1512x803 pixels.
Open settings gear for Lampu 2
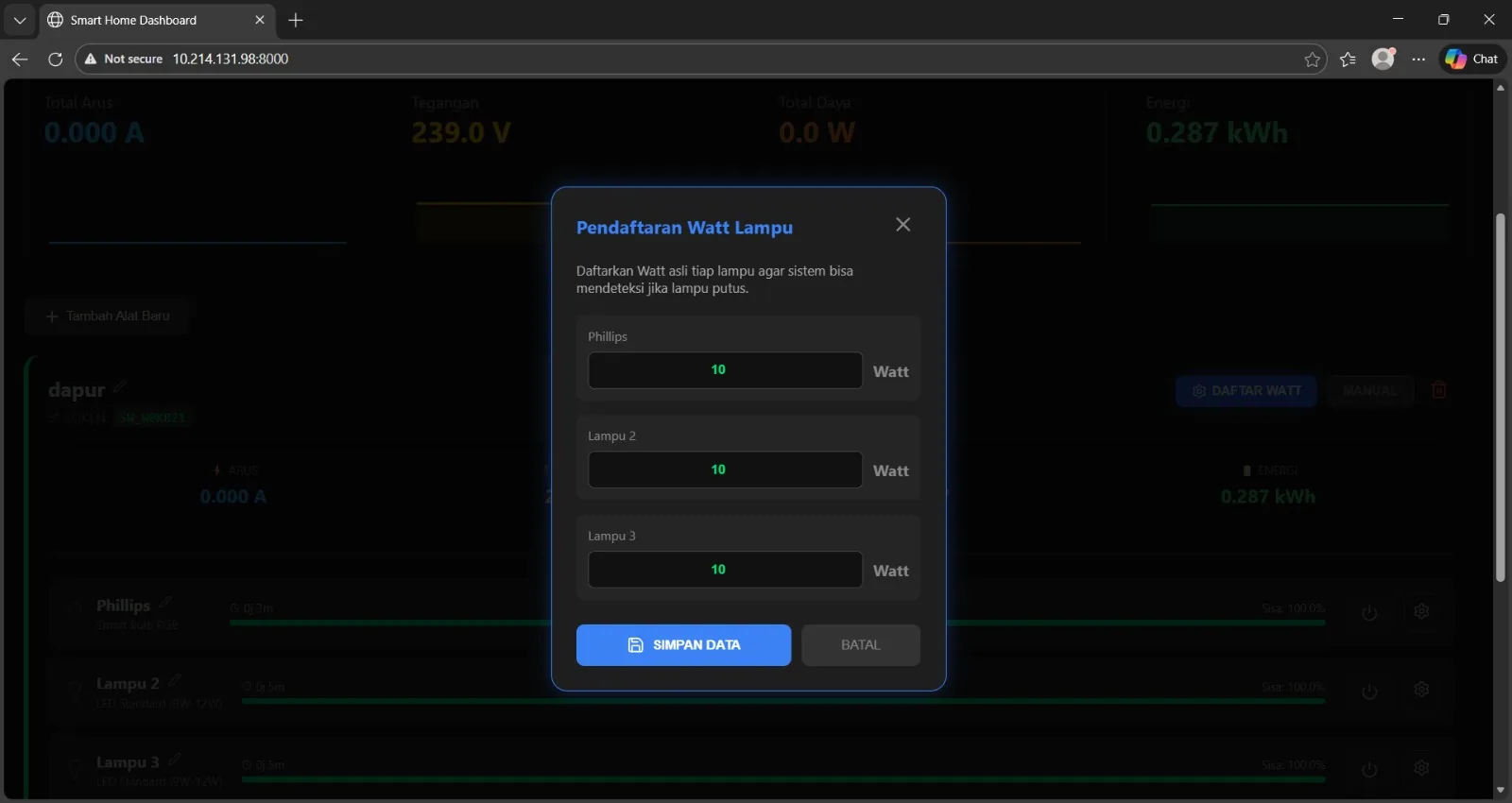click(1421, 690)
